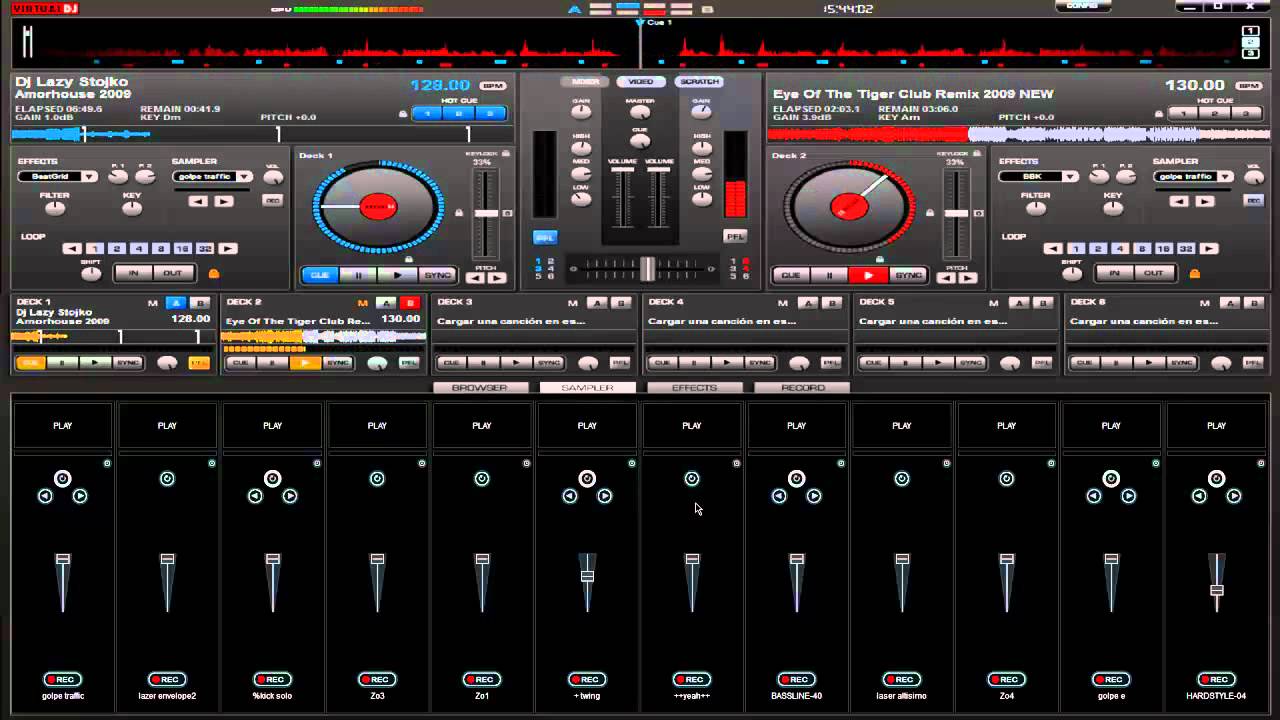
Task: Click the VIDEO panel tab
Action: coord(641,82)
